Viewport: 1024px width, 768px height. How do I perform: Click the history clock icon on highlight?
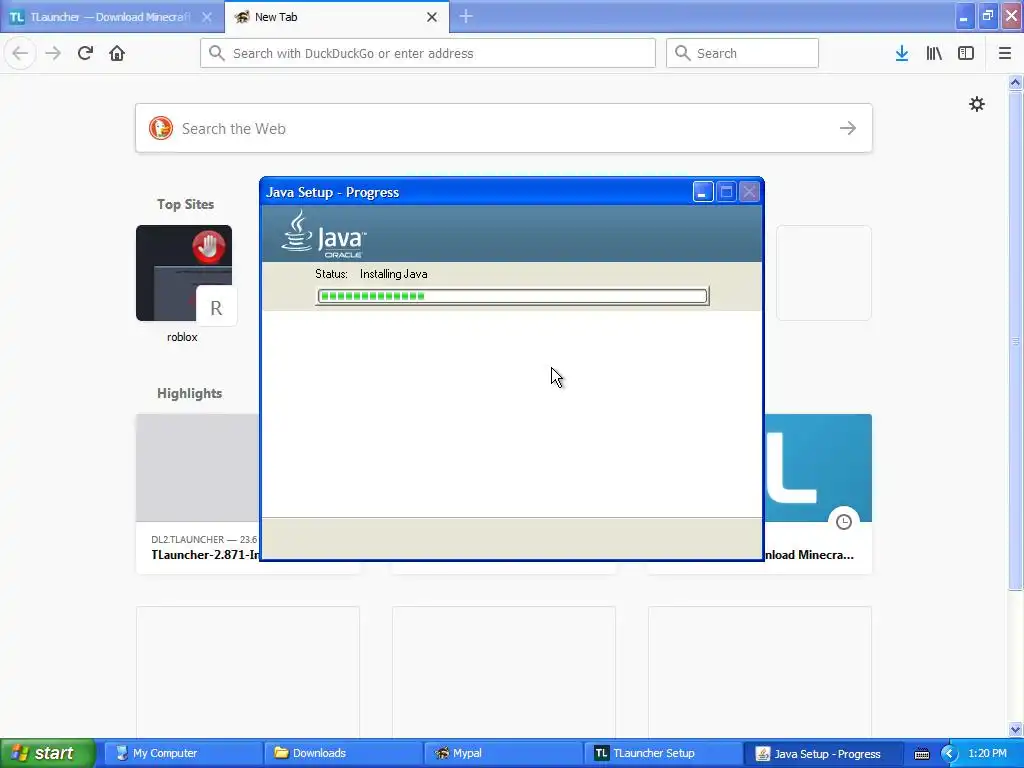point(844,522)
